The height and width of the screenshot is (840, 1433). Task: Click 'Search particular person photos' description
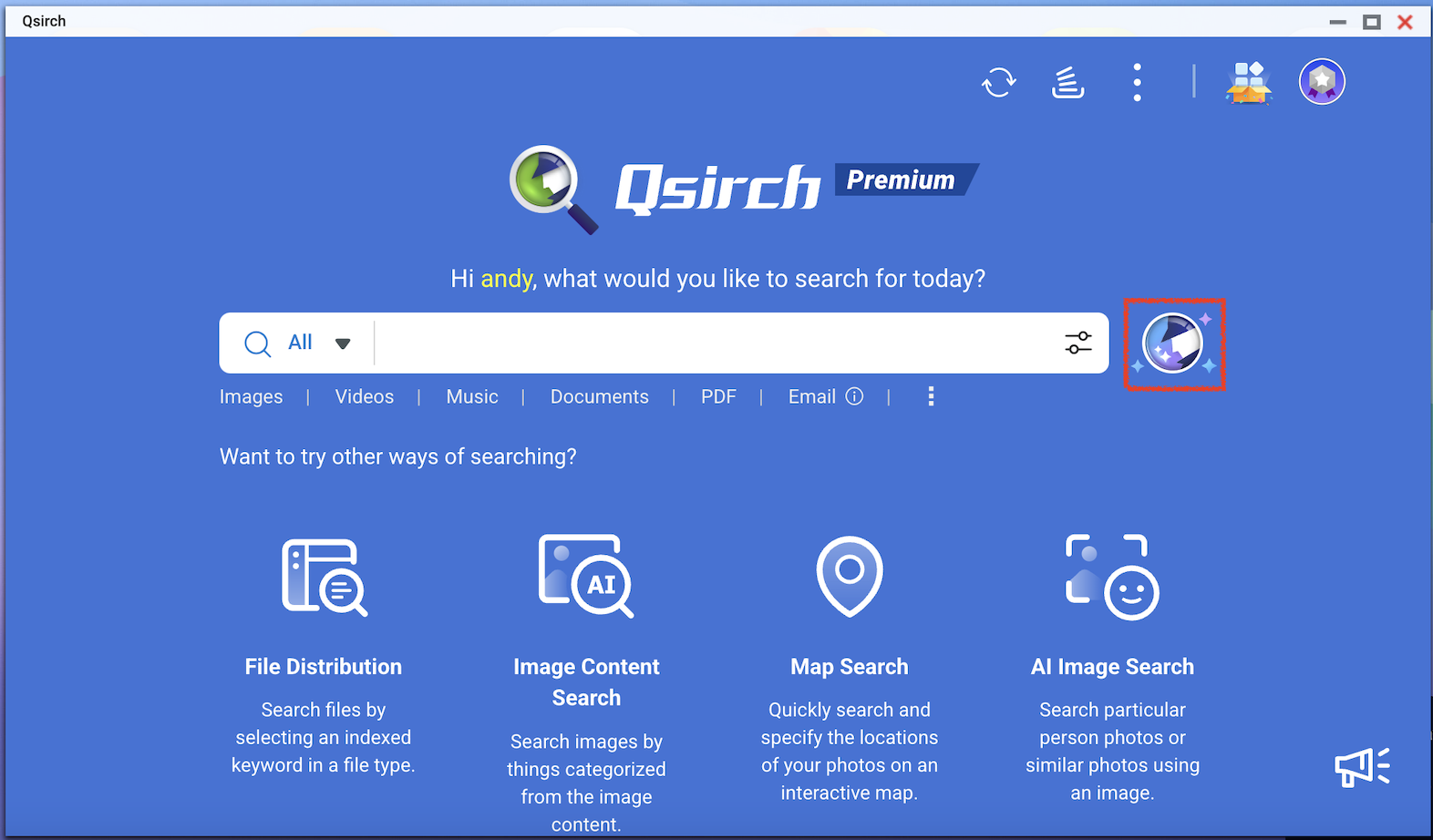[1112, 752]
